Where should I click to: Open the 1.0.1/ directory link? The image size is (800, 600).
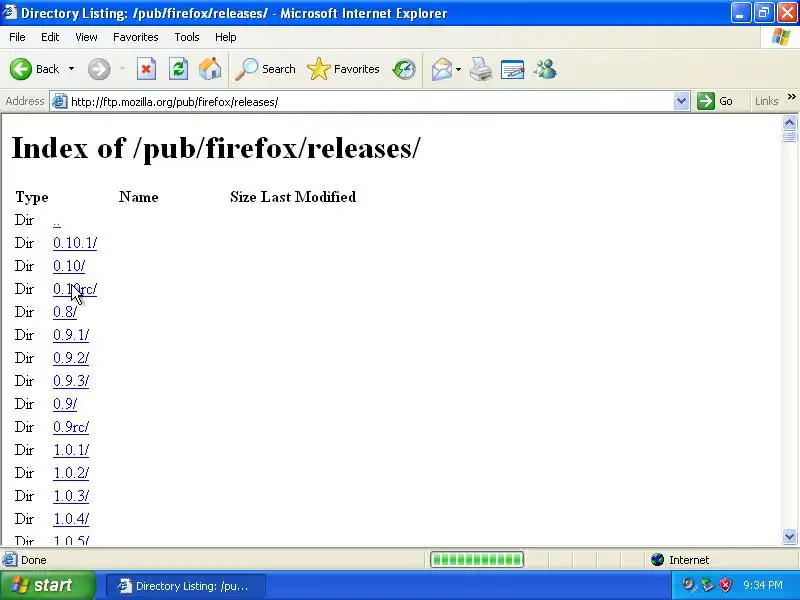[x=71, y=449]
